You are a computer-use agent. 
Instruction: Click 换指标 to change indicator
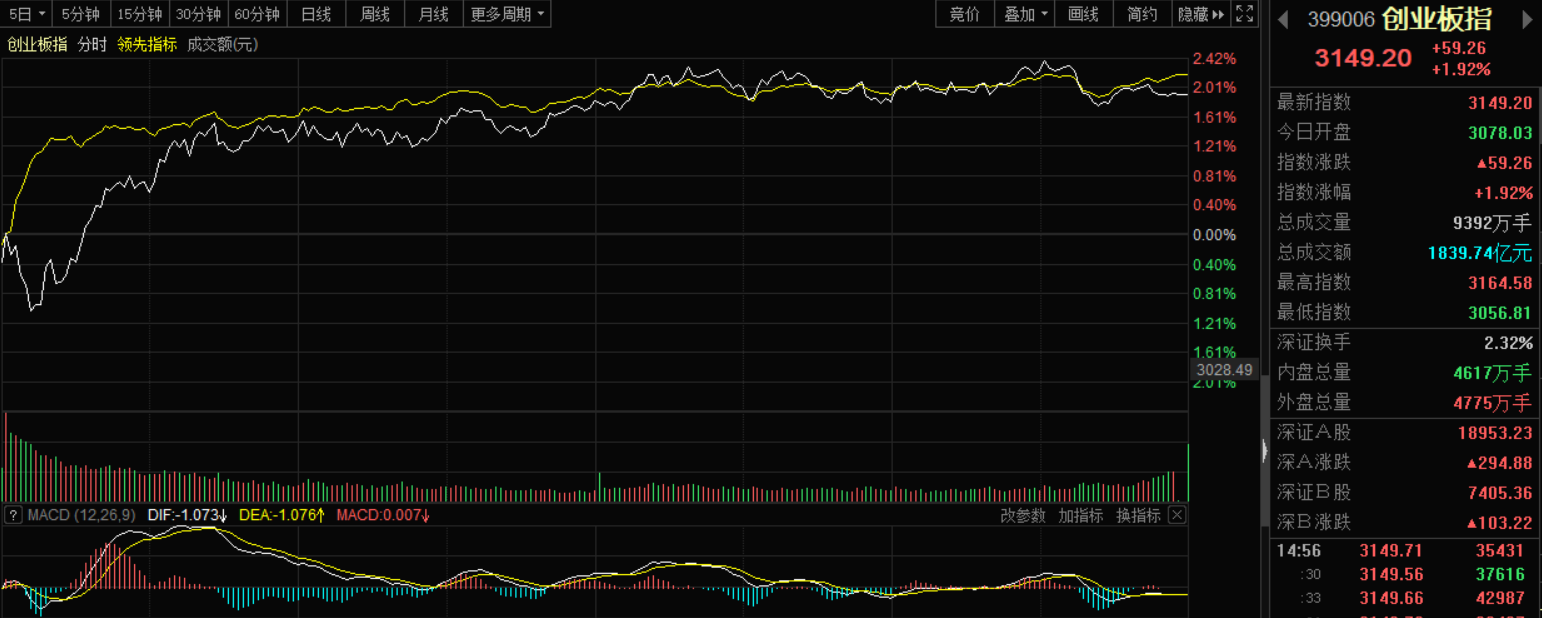point(1138,515)
